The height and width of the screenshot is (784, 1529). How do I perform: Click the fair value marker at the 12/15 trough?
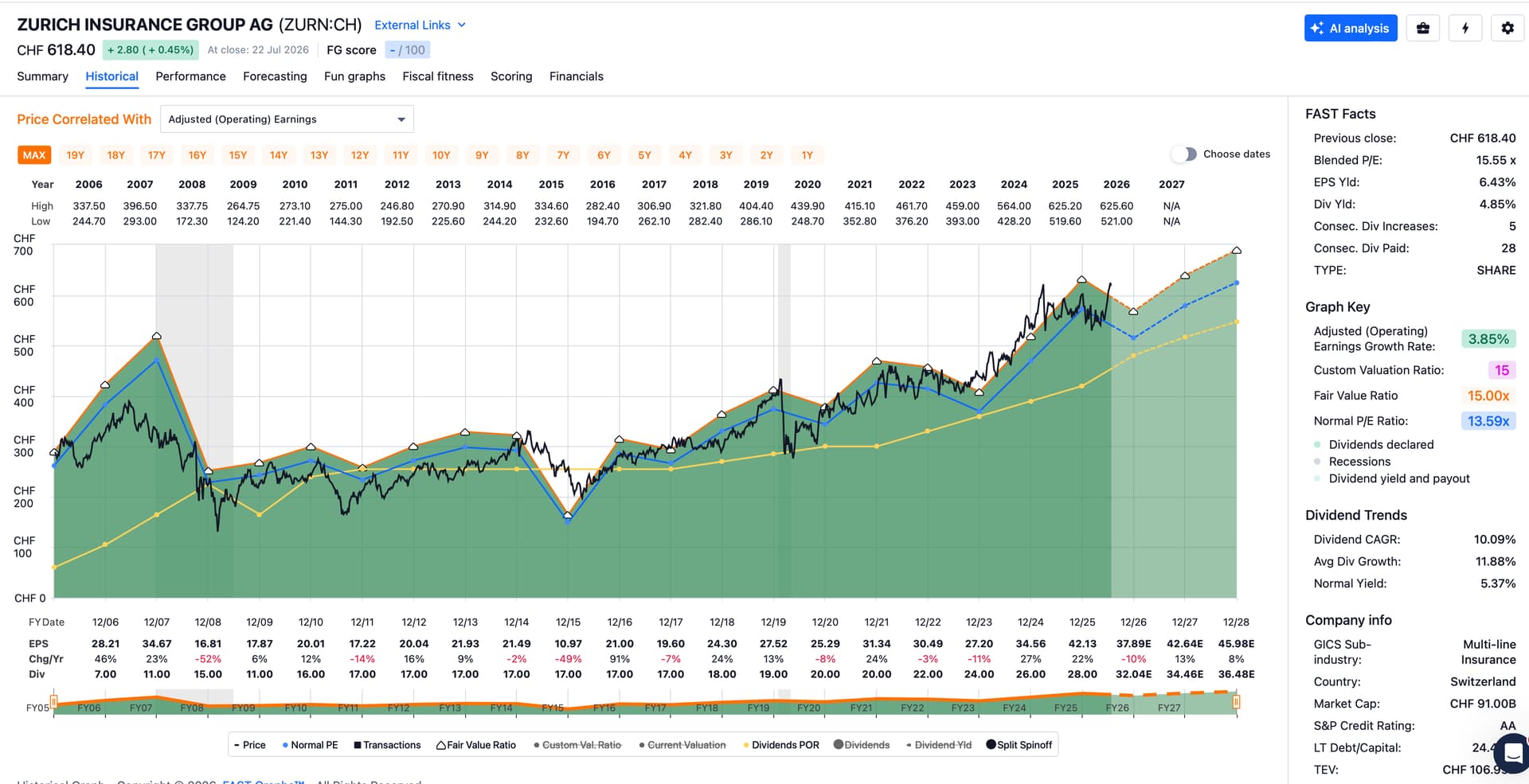tap(568, 516)
